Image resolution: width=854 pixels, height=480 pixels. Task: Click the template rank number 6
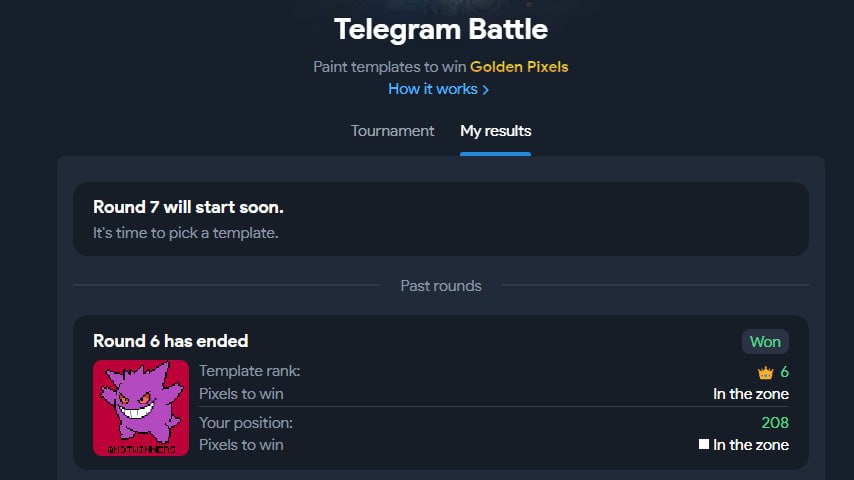tap(784, 372)
